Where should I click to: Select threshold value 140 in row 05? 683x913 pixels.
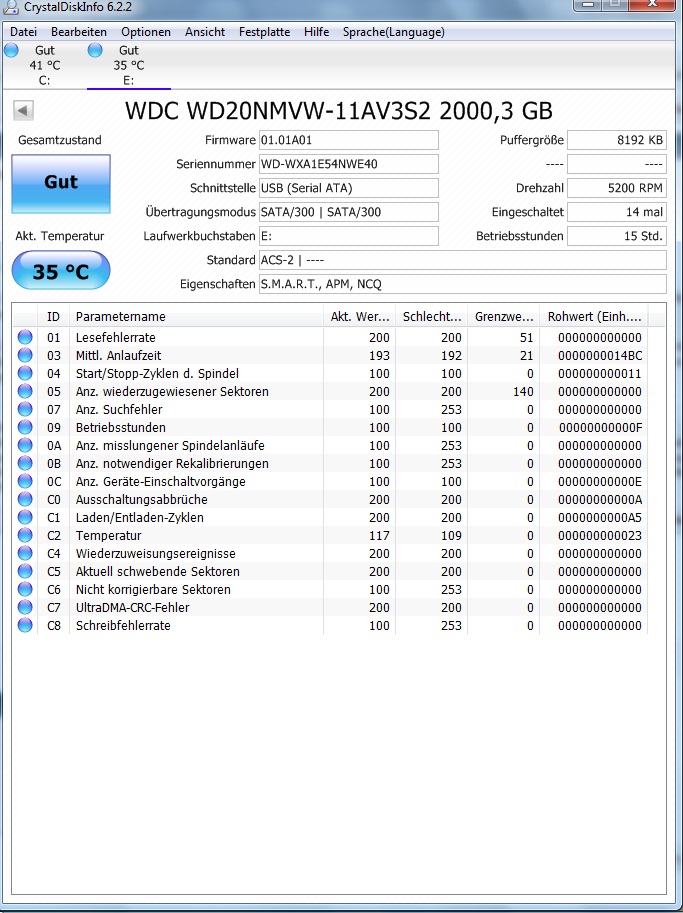(x=523, y=392)
